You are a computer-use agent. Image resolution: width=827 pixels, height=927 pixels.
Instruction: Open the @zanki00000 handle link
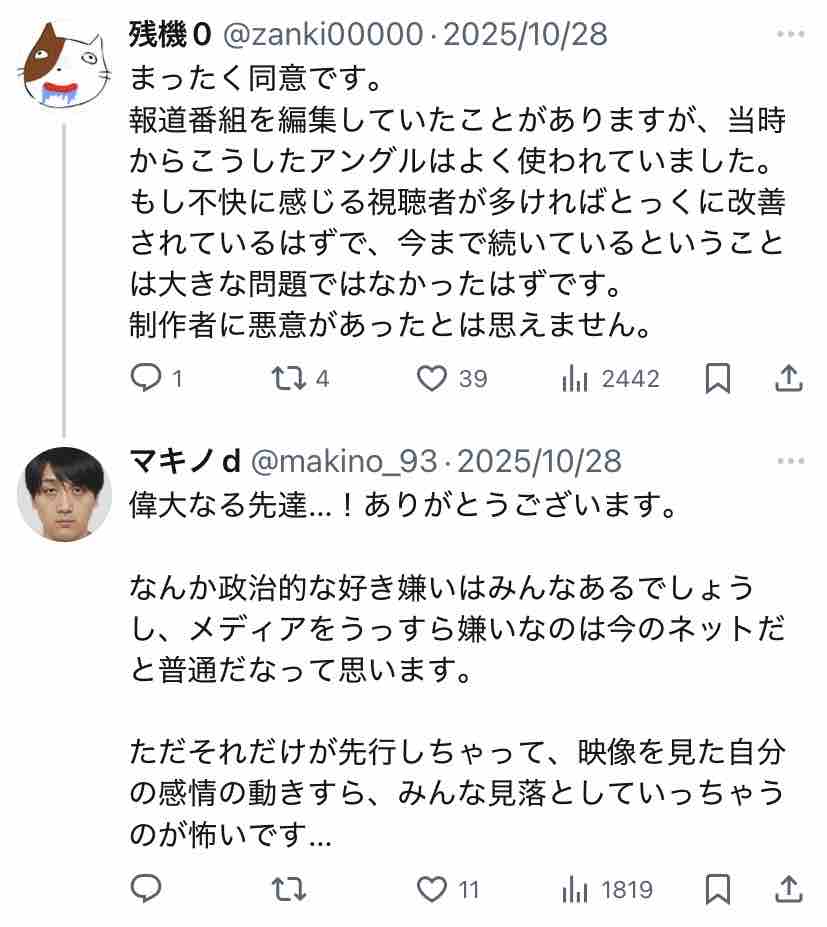[323, 34]
